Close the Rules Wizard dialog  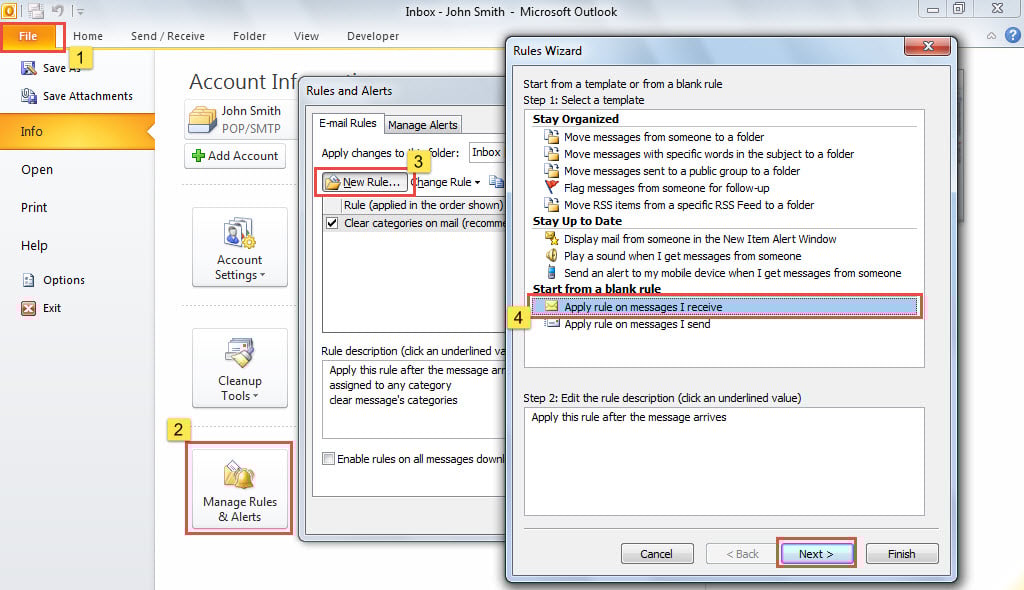pyautogui.click(x=928, y=46)
